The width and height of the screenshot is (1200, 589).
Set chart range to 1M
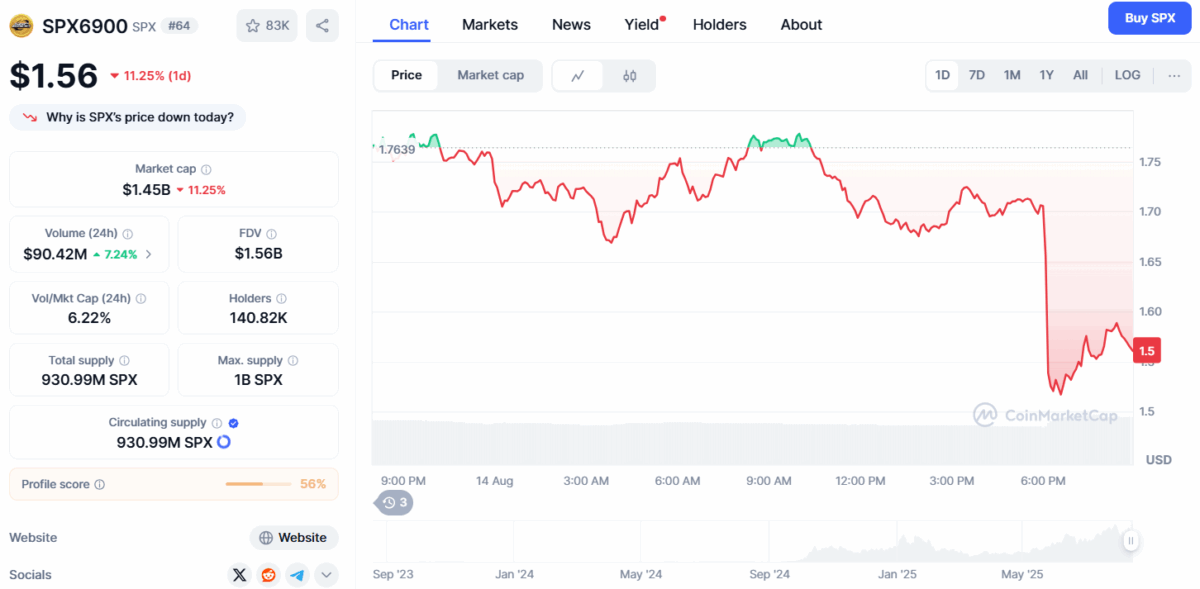(x=1012, y=76)
